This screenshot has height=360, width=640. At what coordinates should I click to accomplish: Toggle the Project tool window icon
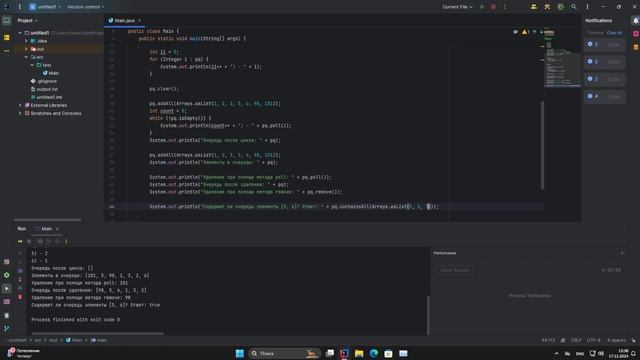tap(7, 21)
